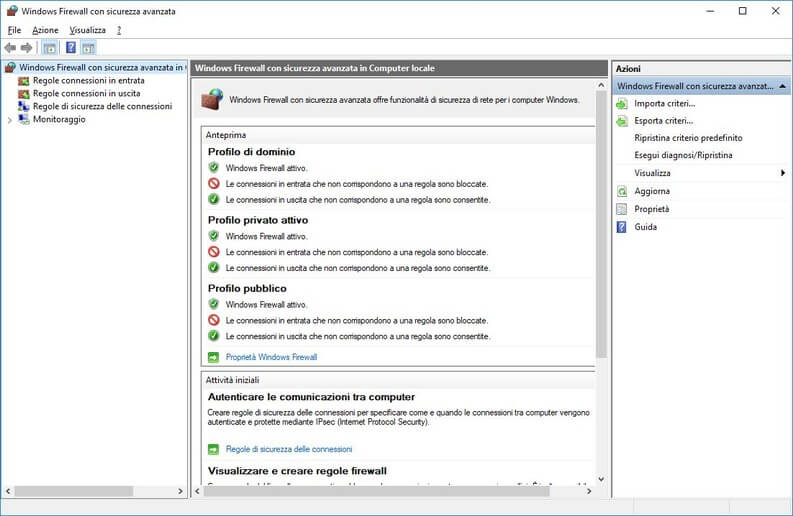The image size is (793, 516).
Task: Click 'Autenticare le comunicazioni tra computer' heading
Action: 311,397
